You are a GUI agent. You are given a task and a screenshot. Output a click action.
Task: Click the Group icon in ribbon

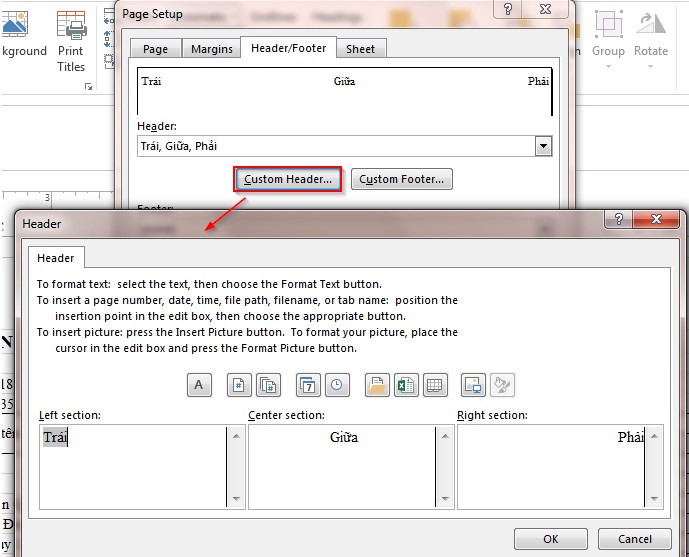click(608, 25)
